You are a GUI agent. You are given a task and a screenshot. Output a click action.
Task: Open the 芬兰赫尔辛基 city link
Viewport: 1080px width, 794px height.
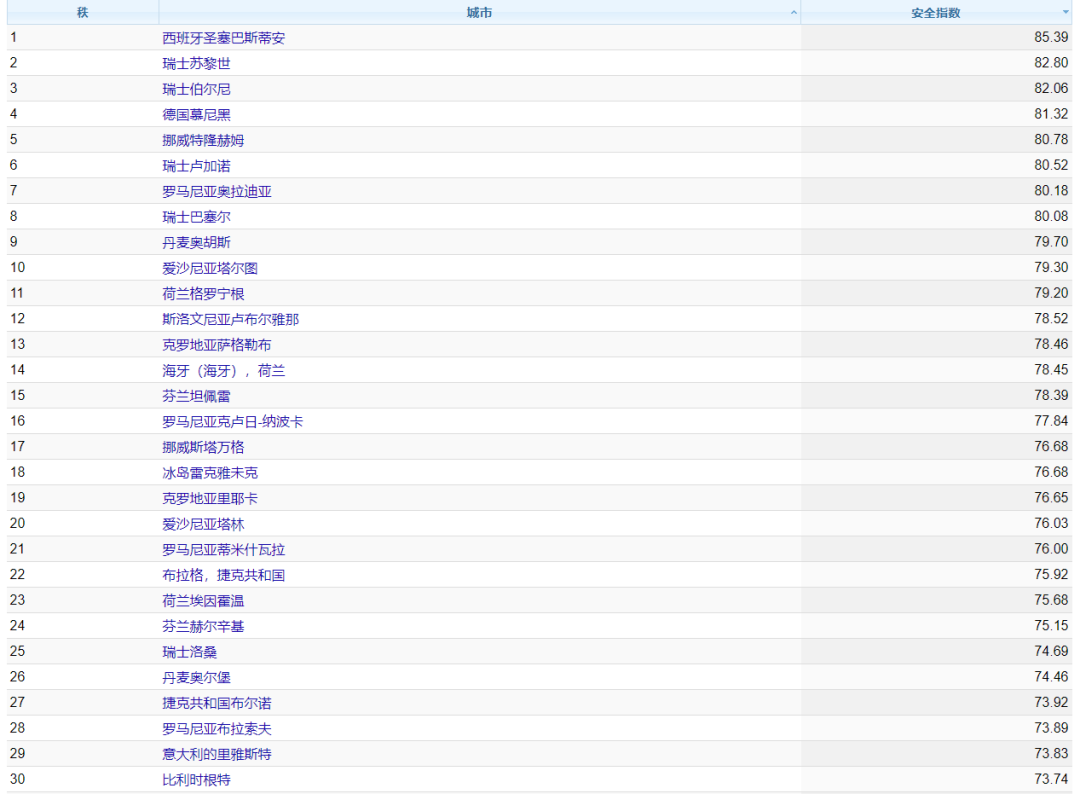[203, 626]
